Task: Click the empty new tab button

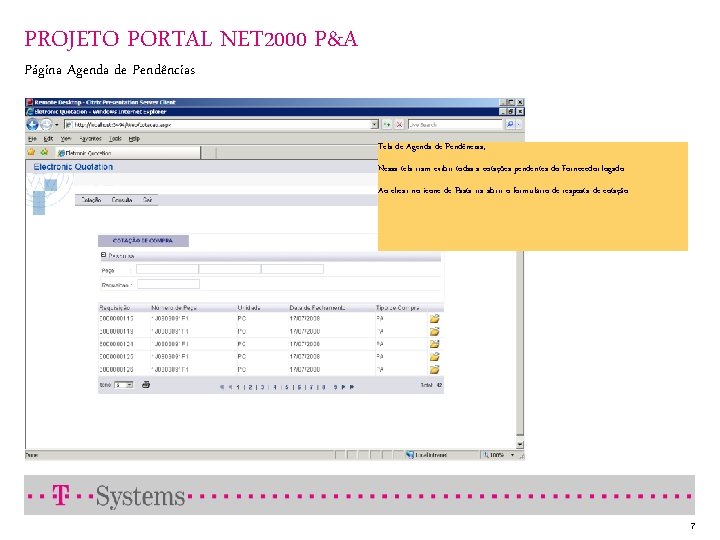Action: (x=209, y=153)
